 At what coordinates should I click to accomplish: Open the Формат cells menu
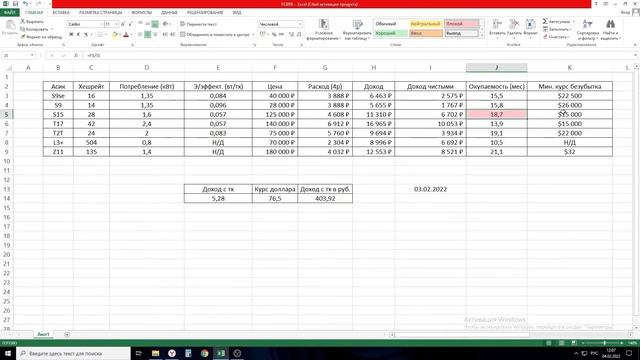(530, 28)
